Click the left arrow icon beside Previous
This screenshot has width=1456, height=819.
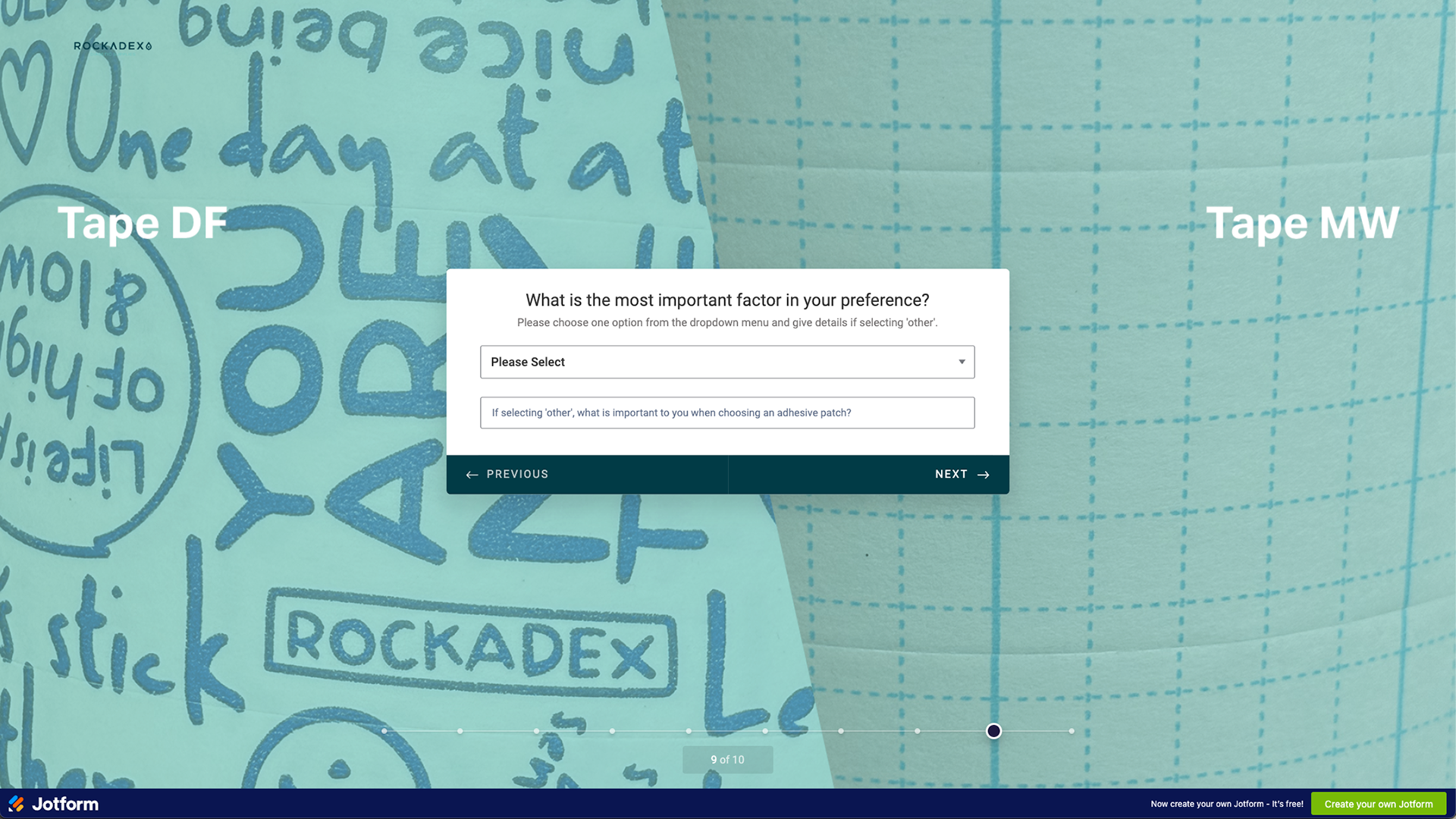[x=472, y=475]
